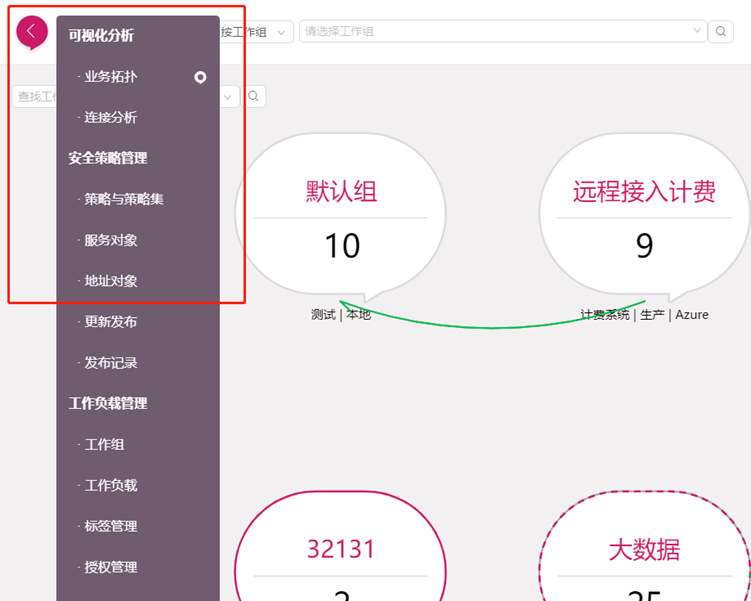Open the 连接分析 menu item

pos(111,118)
